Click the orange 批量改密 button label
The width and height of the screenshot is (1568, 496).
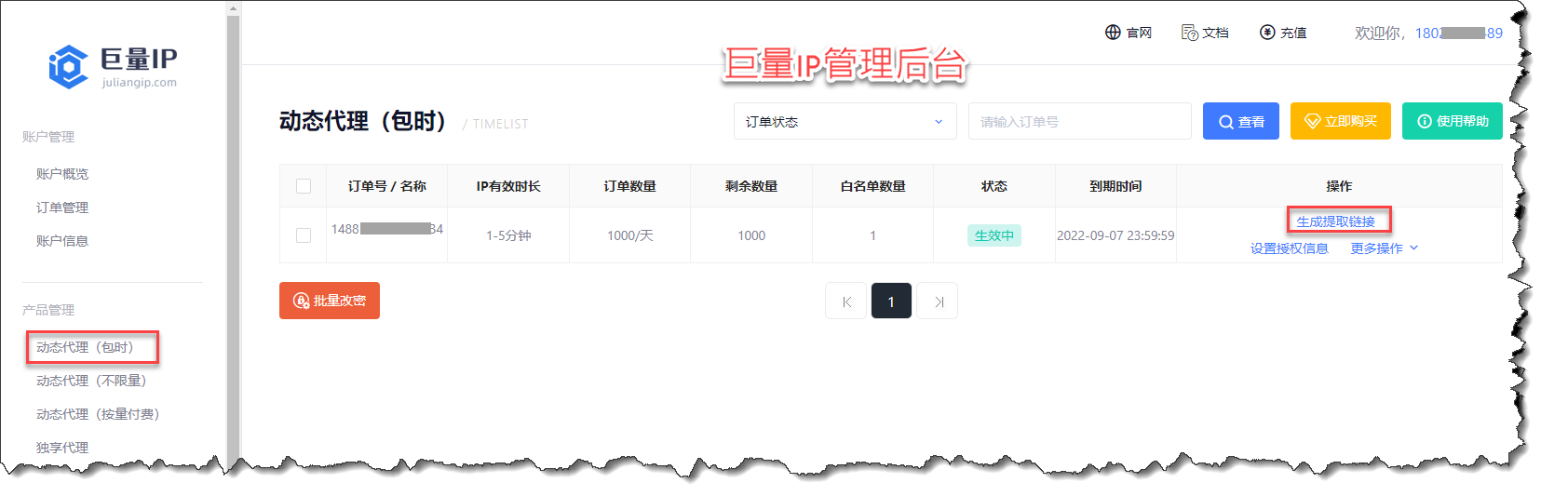(x=340, y=301)
